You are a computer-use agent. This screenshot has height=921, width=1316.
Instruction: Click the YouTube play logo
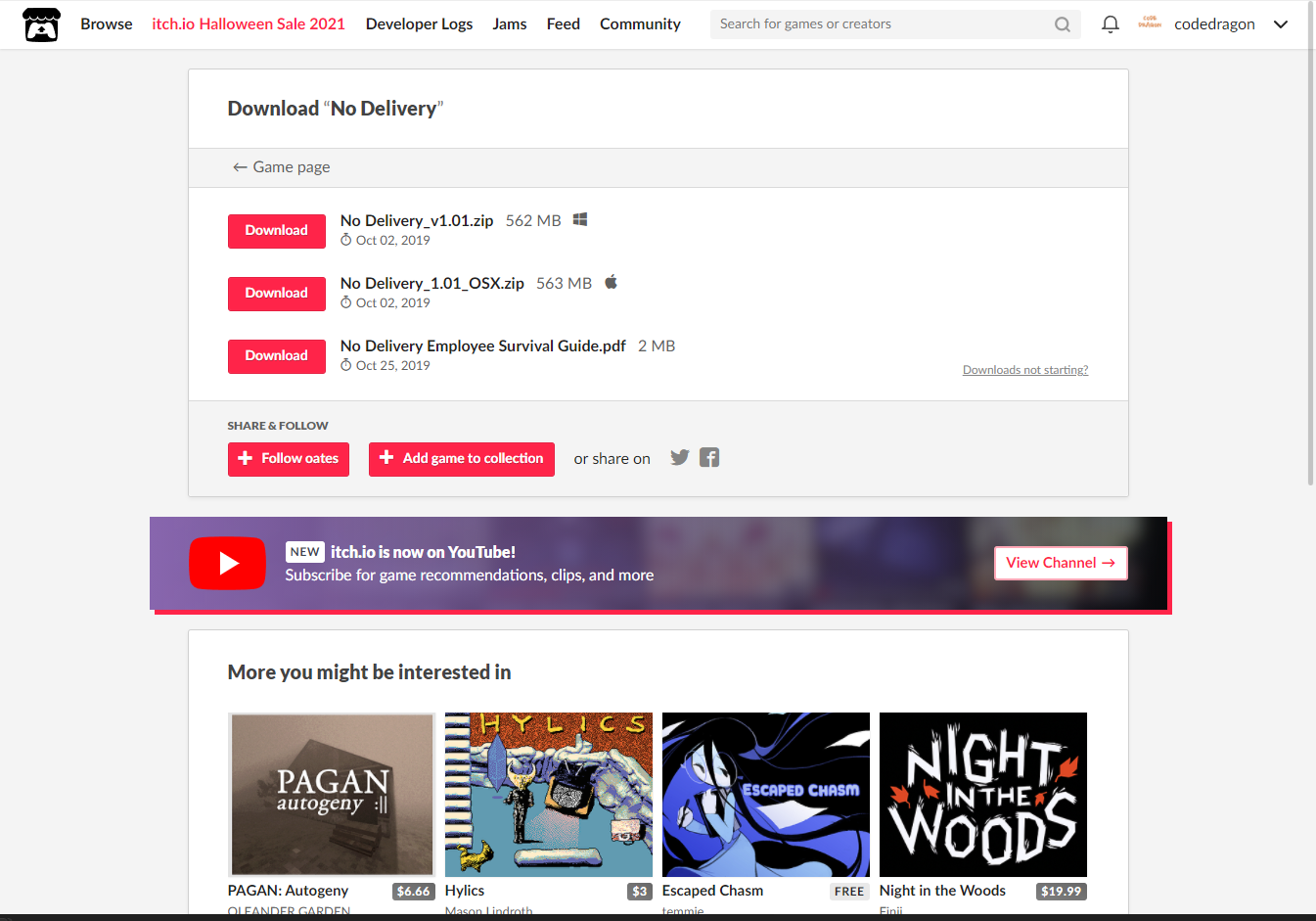point(227,563)
